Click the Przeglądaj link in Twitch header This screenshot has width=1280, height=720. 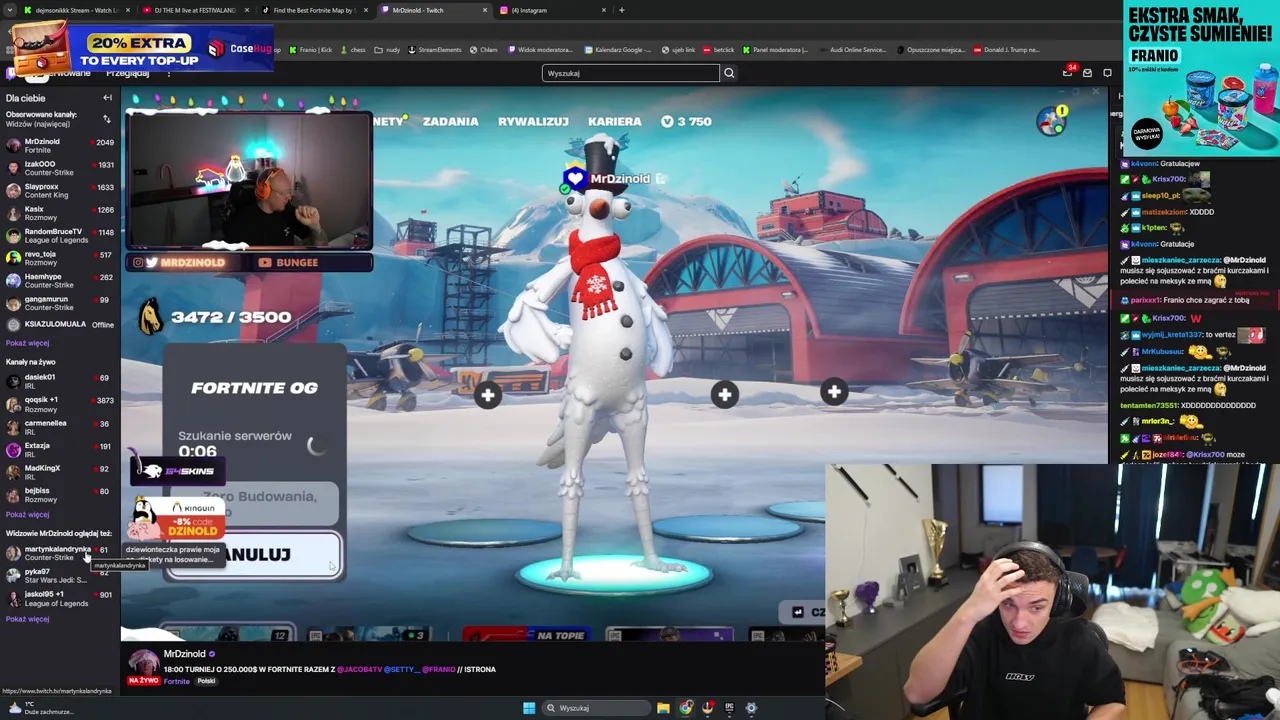[x=128, y=73]
